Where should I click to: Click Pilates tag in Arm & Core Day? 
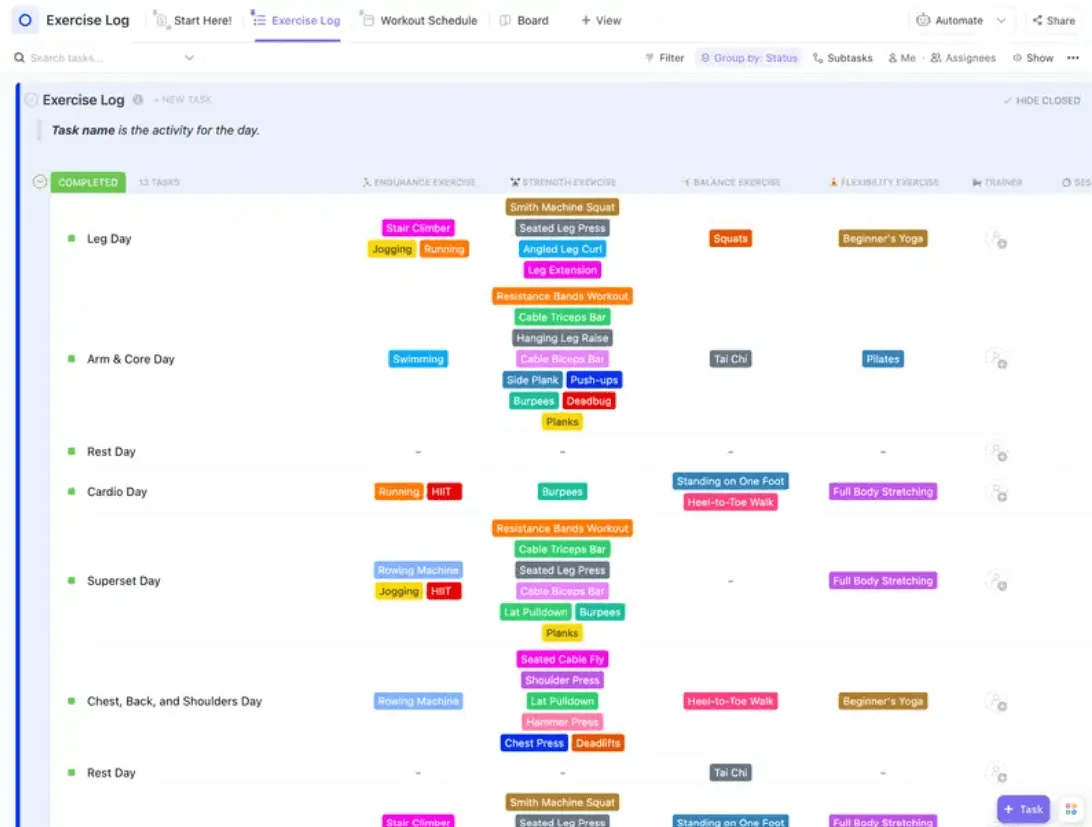tap(882, 359)
